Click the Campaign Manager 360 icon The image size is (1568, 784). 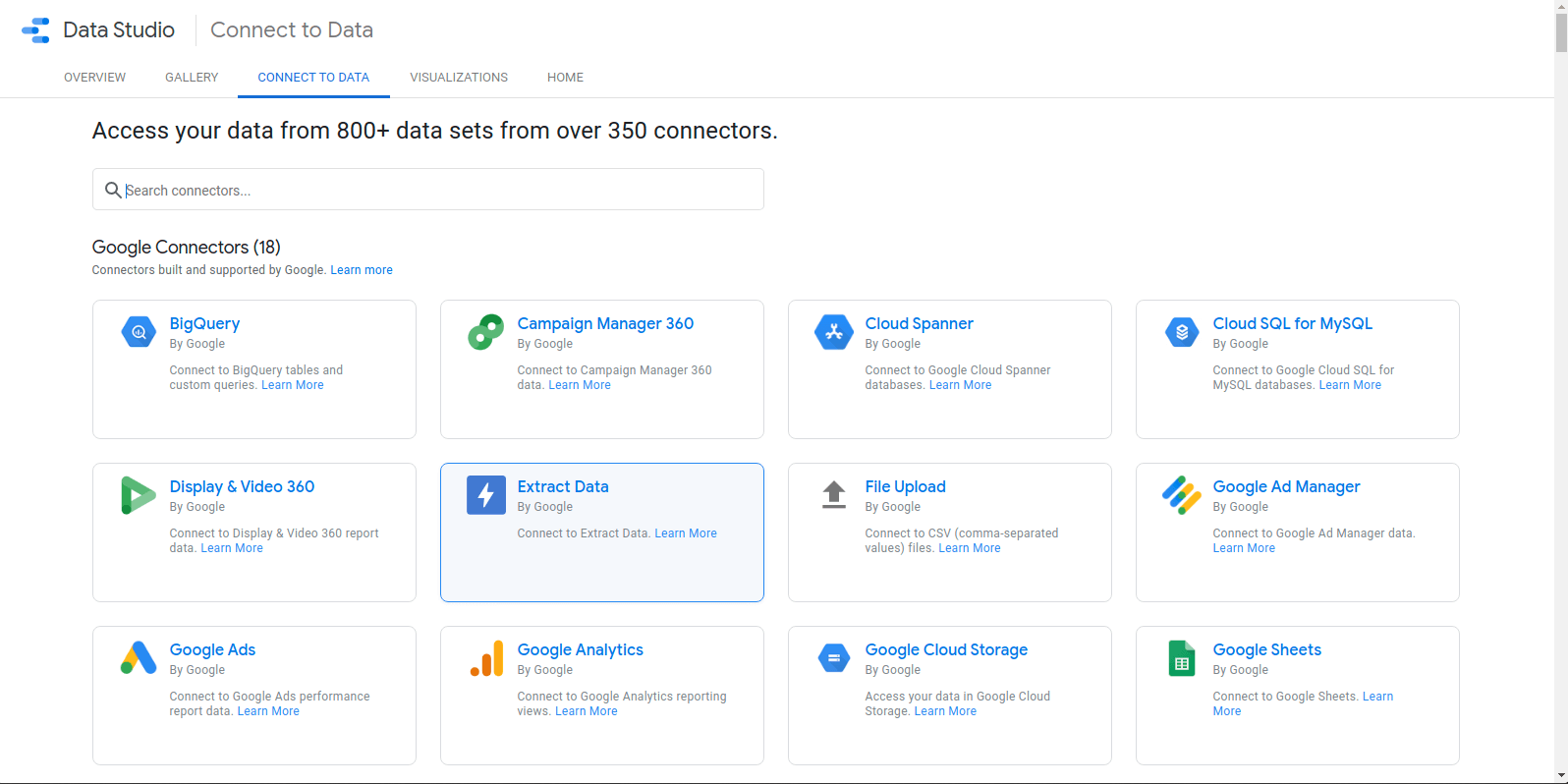point(485,332)
